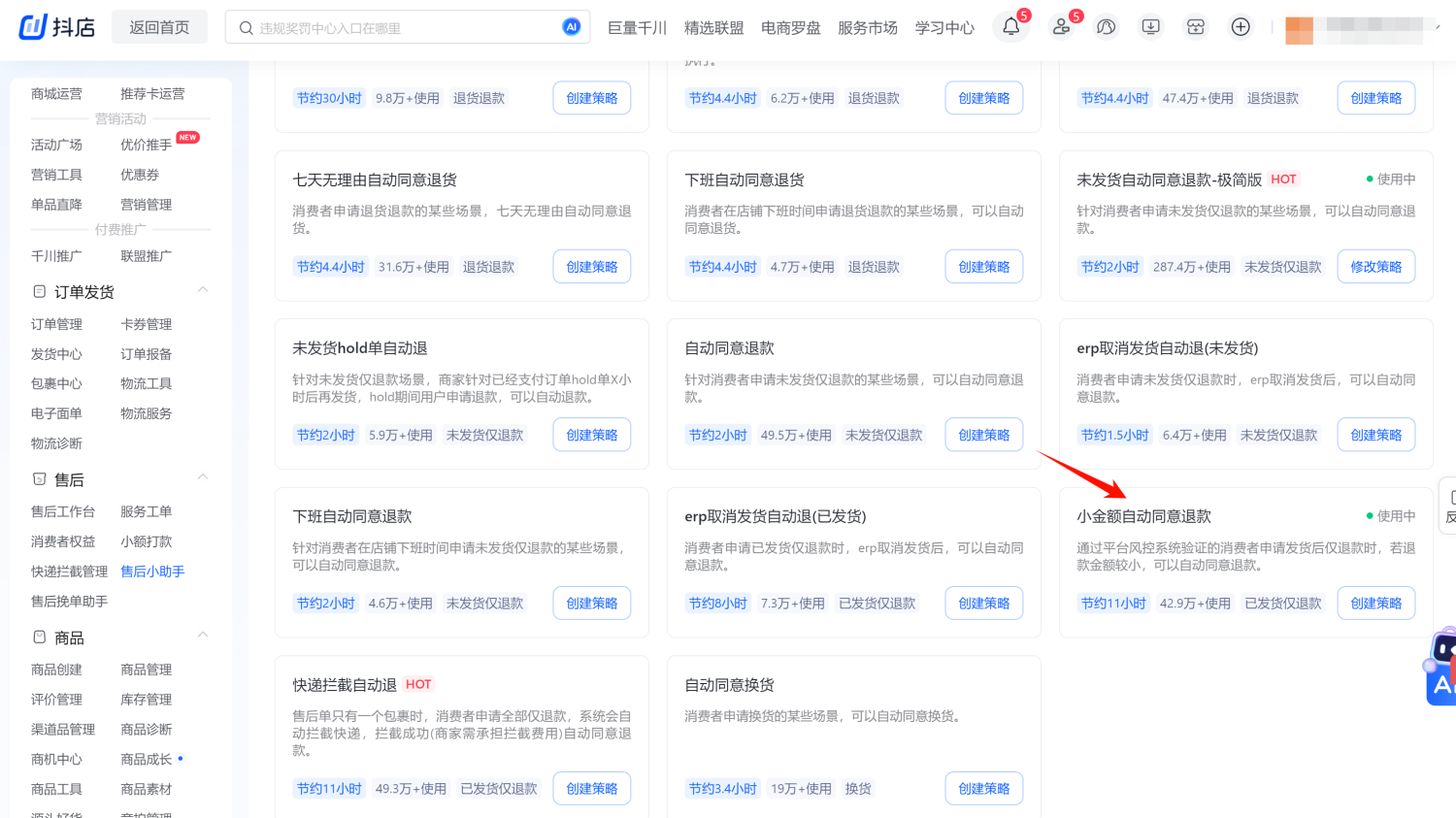Click into the search input field
Viewport: 1456px width, 818px height.
(x=408, y=28)
